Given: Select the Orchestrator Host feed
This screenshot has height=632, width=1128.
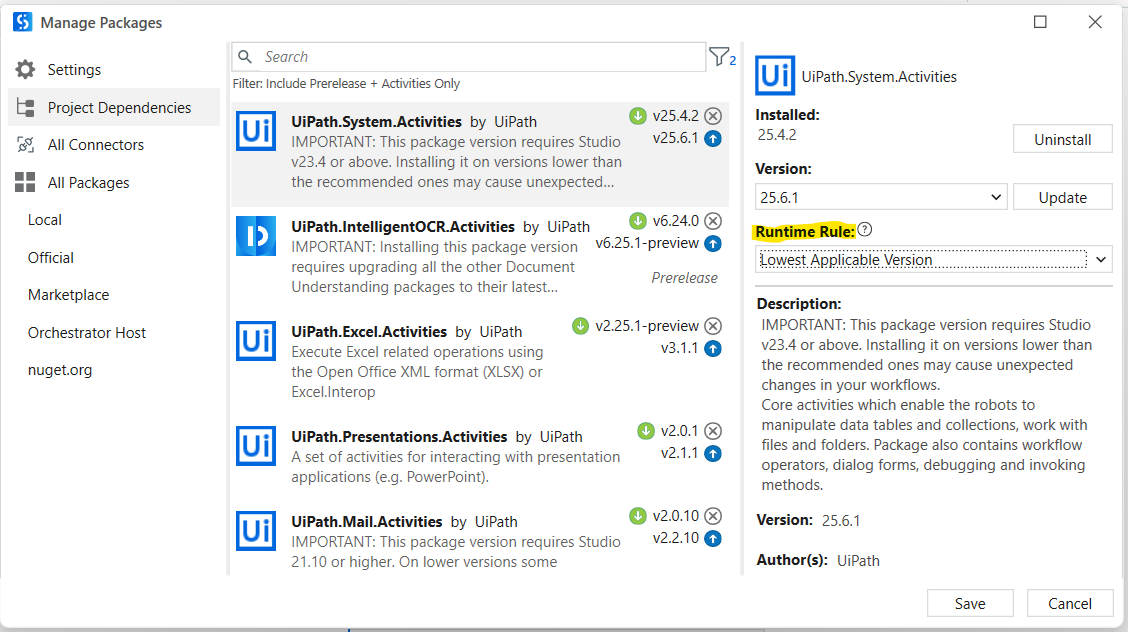Looking at the screenshot, I should pos(87,332).
